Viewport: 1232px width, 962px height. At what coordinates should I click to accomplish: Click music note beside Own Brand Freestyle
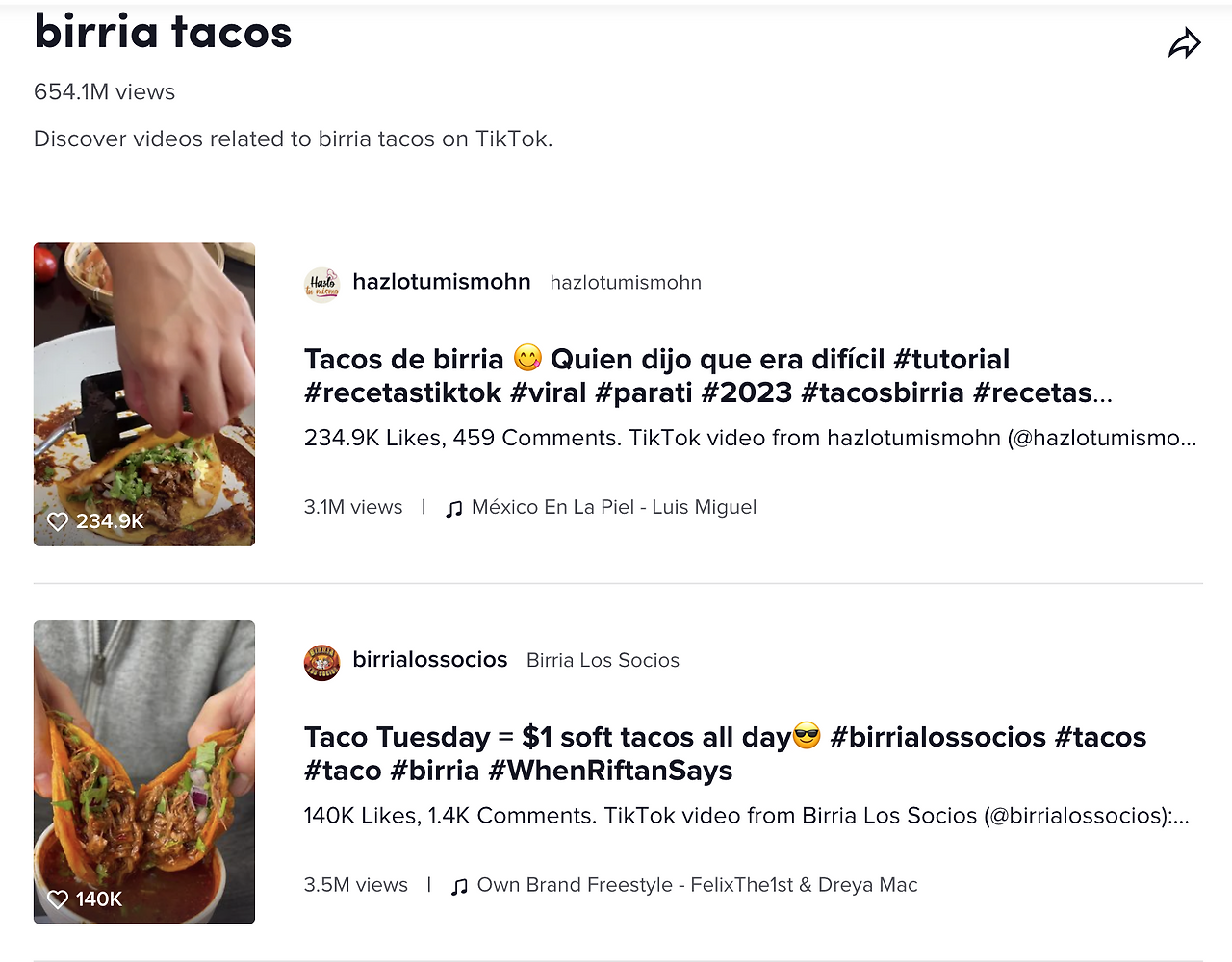pos(460,887)
